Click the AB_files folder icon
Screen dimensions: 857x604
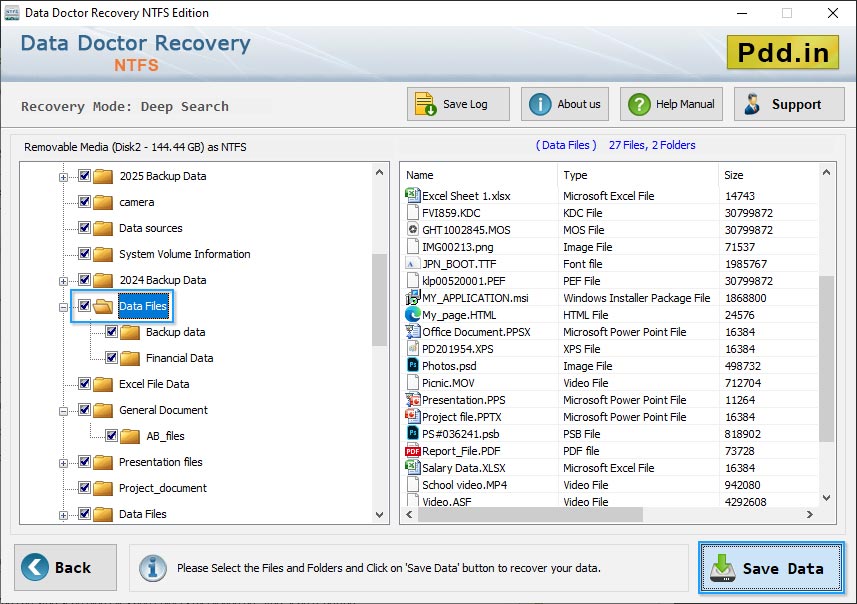[x=130, y=436]
